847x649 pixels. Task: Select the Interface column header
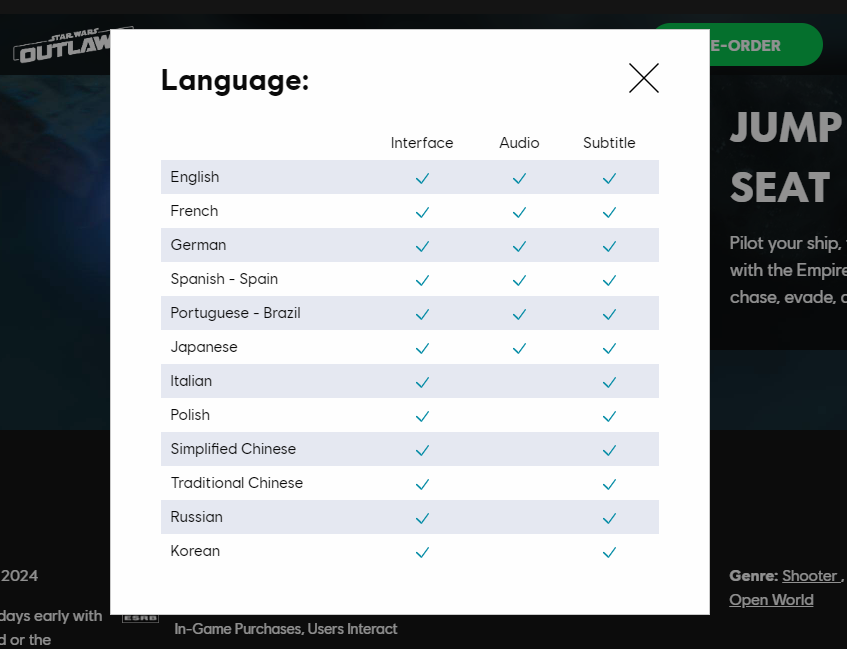422,143
